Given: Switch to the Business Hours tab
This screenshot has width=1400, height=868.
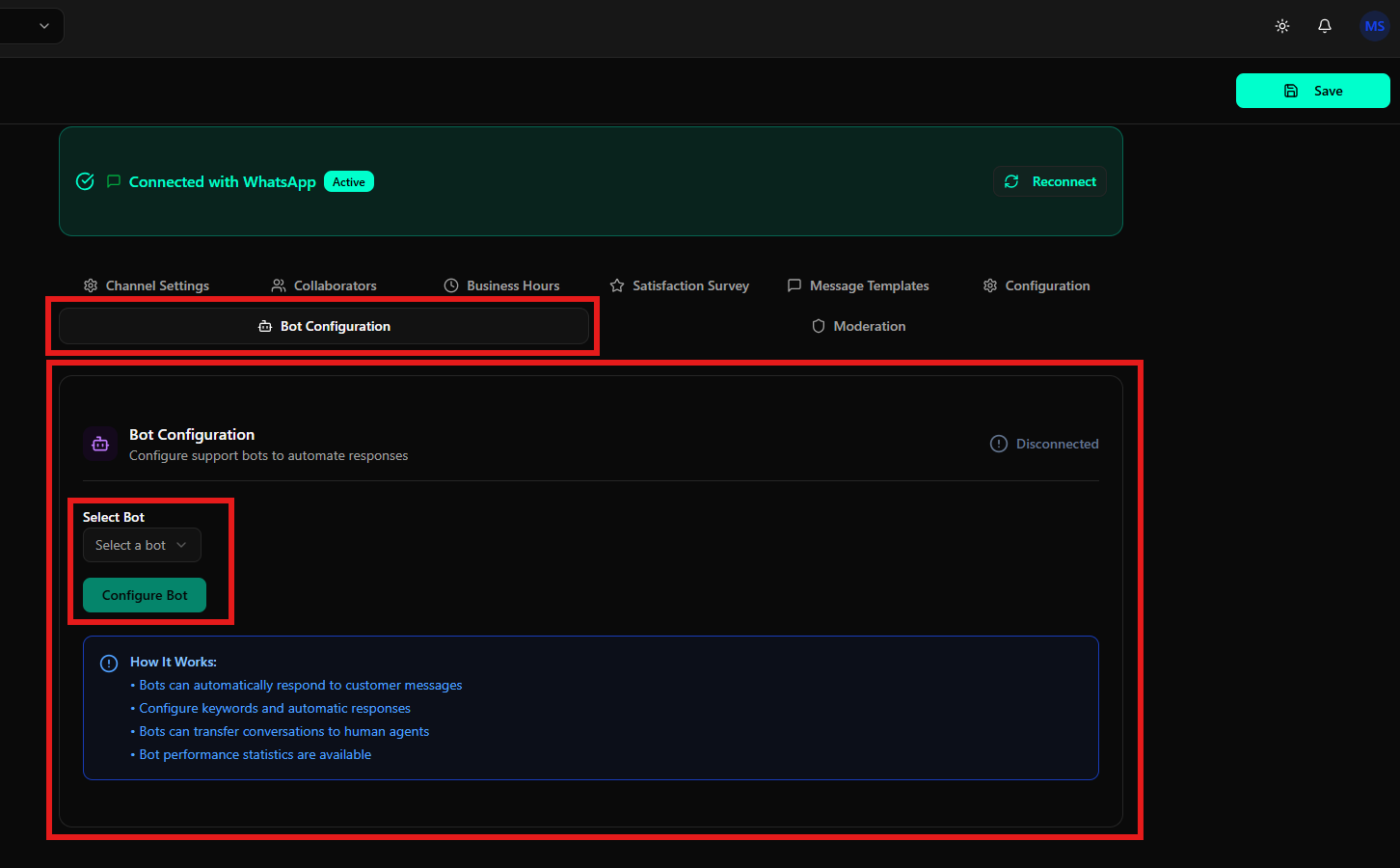Looking at the screenshot, I should (x=501, y=285).
